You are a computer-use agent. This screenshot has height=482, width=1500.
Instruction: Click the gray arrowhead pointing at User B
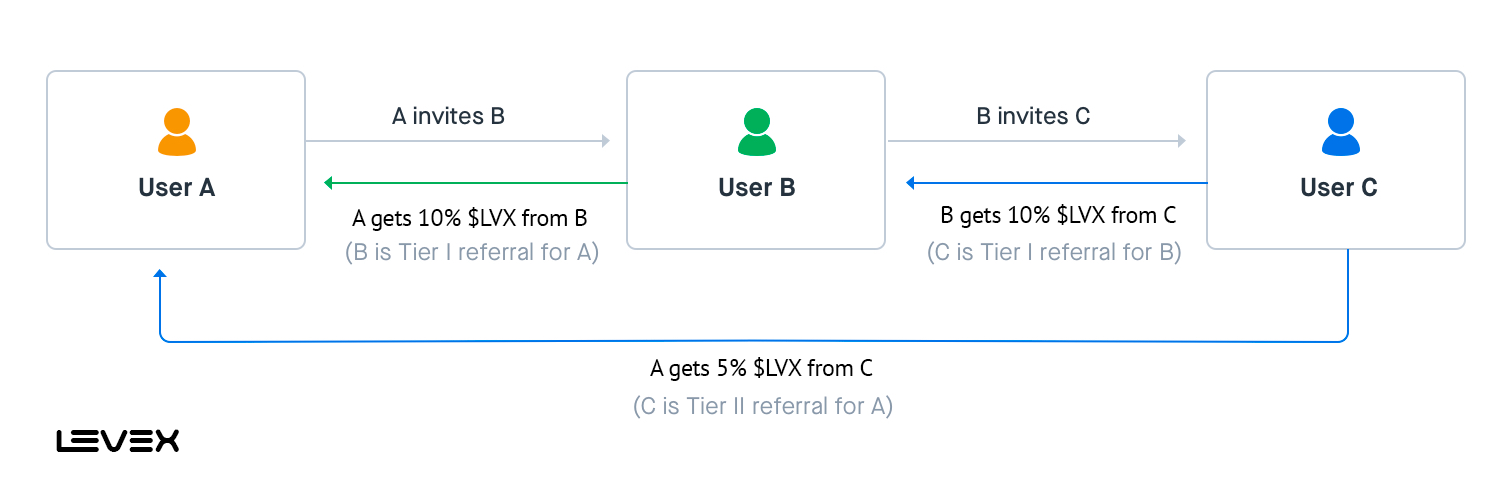click(605, 141)
